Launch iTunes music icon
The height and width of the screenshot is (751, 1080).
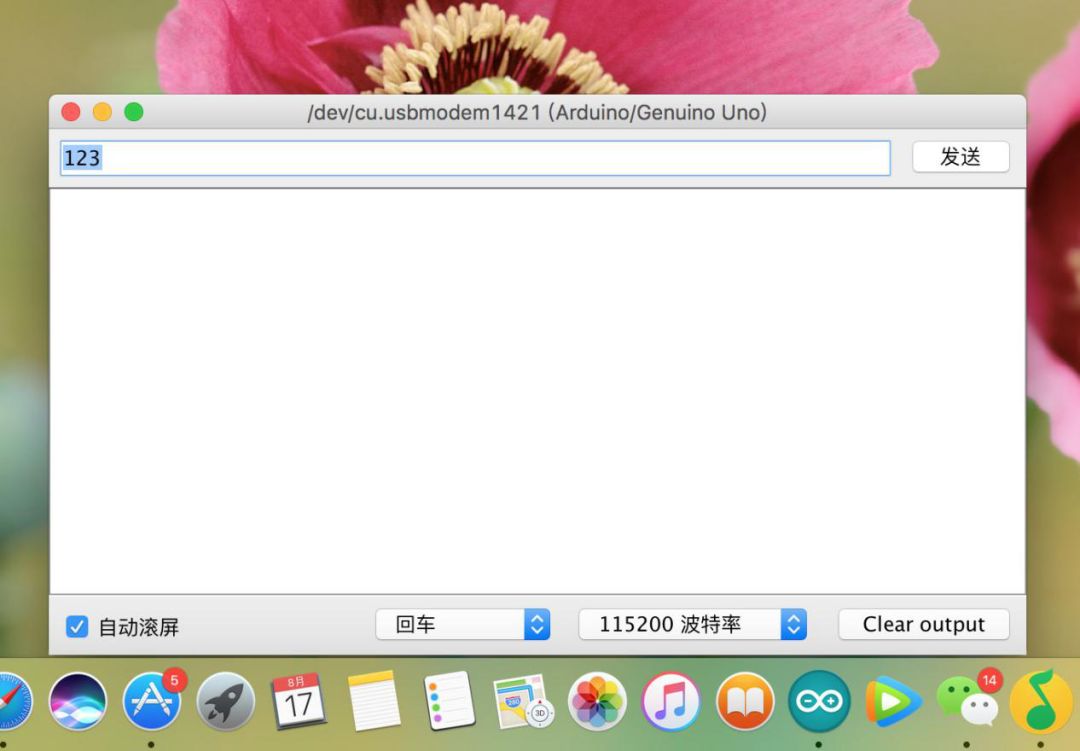[x=671, y=701]
